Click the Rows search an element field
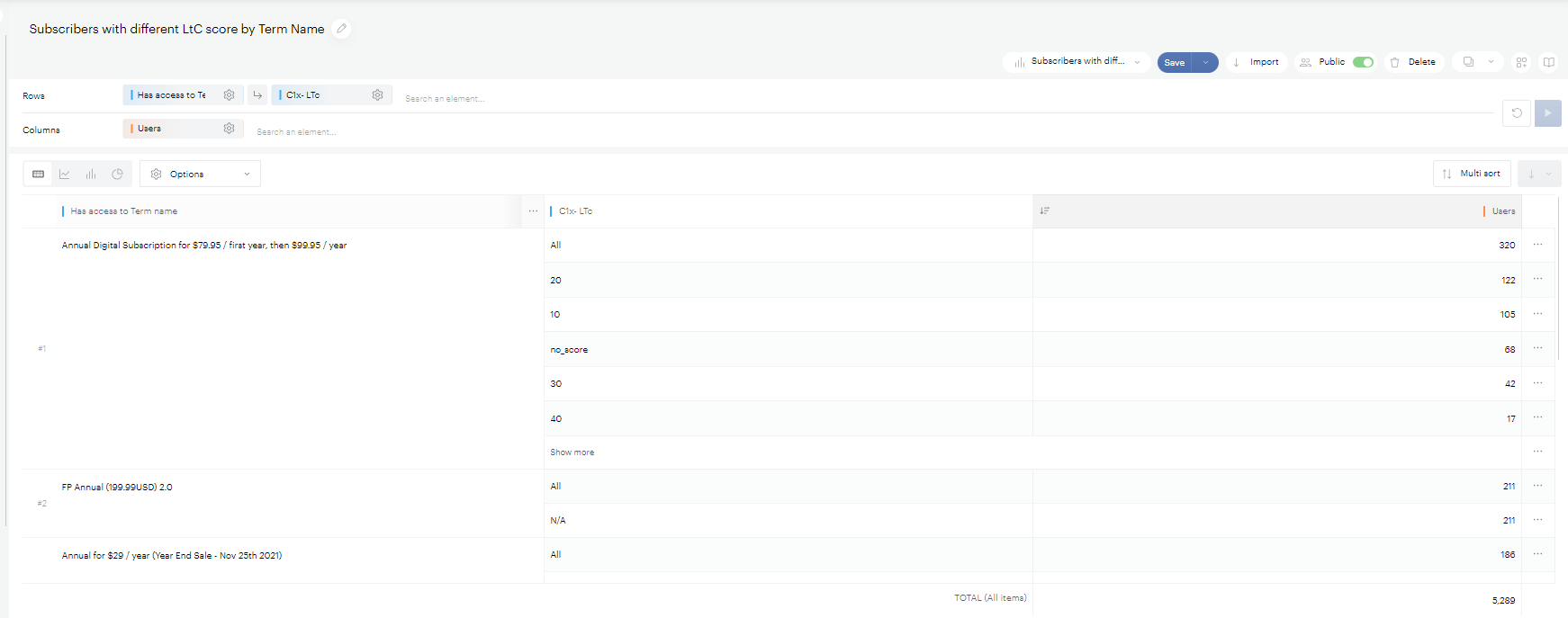1568x618 pixels. click(x=445, y=98)
